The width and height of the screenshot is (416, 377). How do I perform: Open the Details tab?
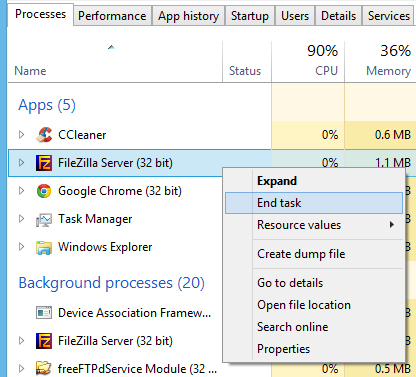point(338,16)
